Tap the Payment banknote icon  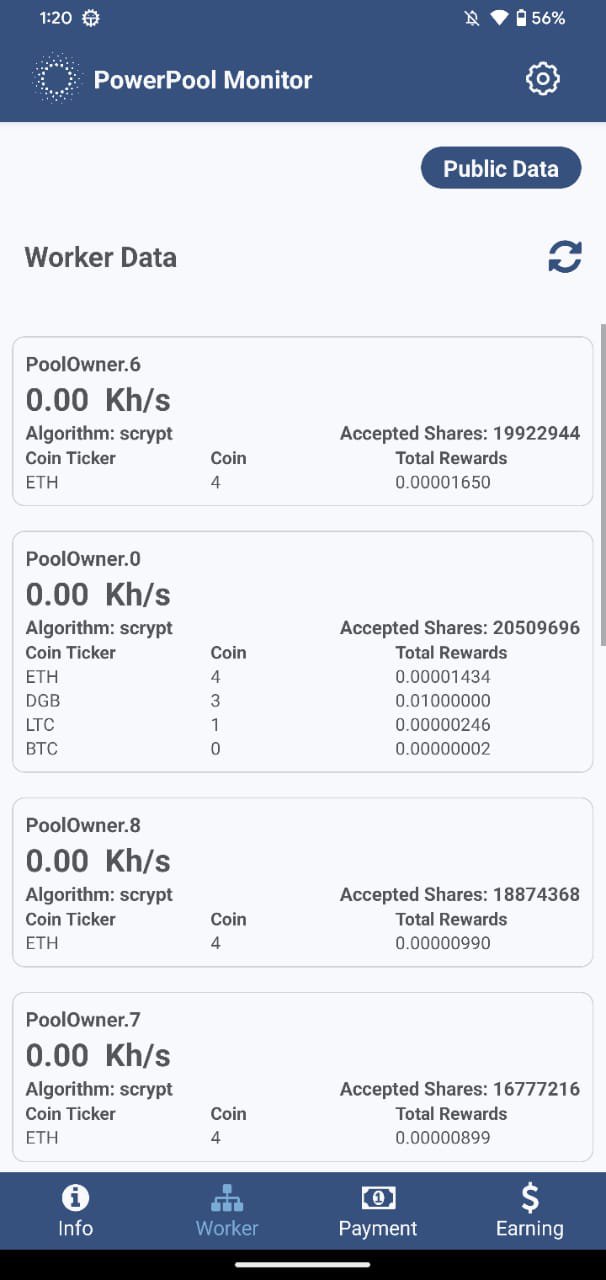[x=378, y=1197]
